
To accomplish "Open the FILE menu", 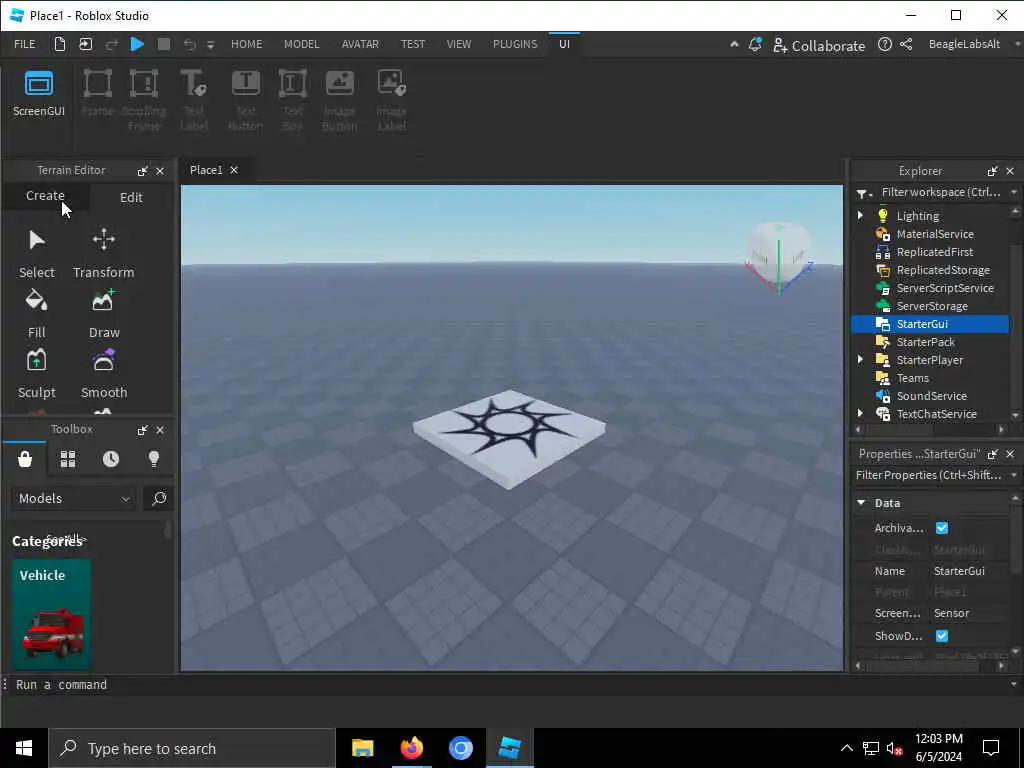I will coord(25,44).
